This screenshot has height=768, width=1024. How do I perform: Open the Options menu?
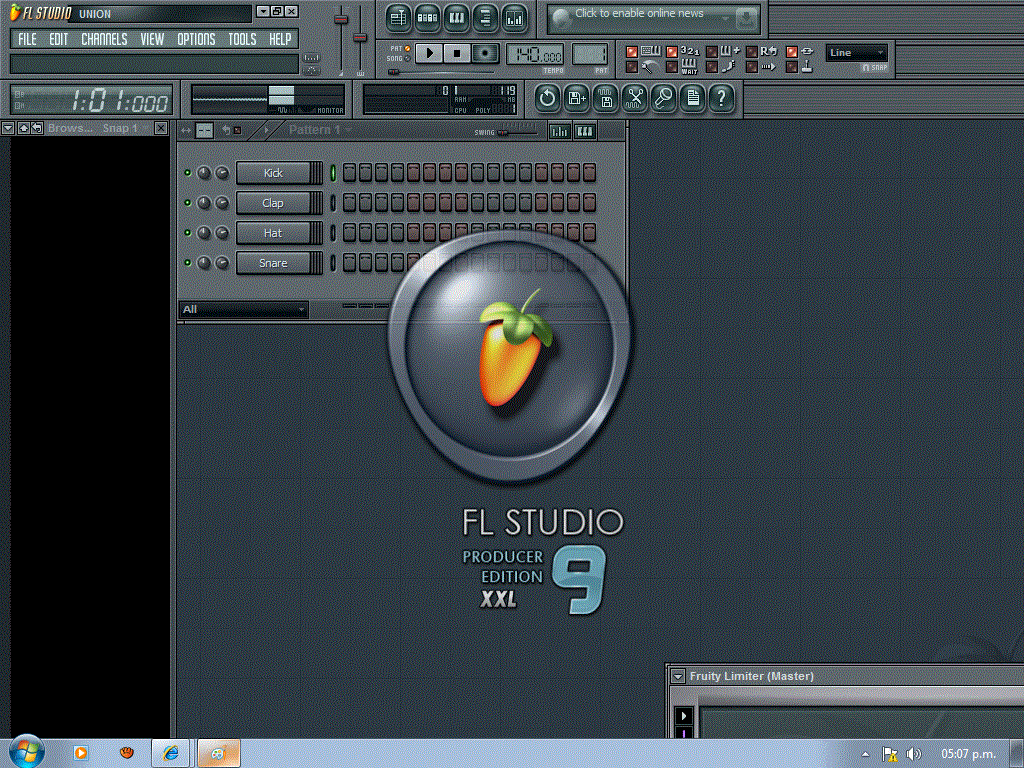point(196,39)
